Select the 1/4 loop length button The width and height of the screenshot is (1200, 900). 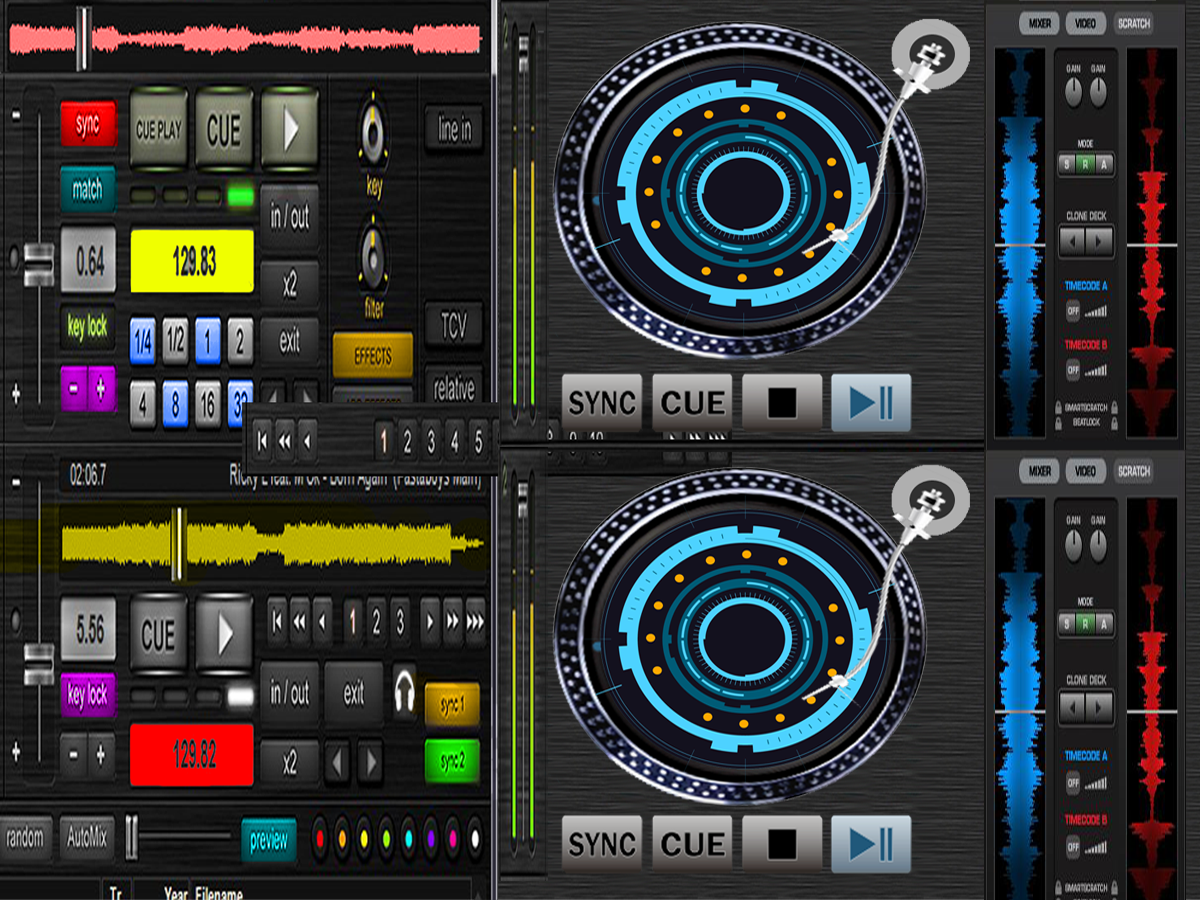[143, 341]
